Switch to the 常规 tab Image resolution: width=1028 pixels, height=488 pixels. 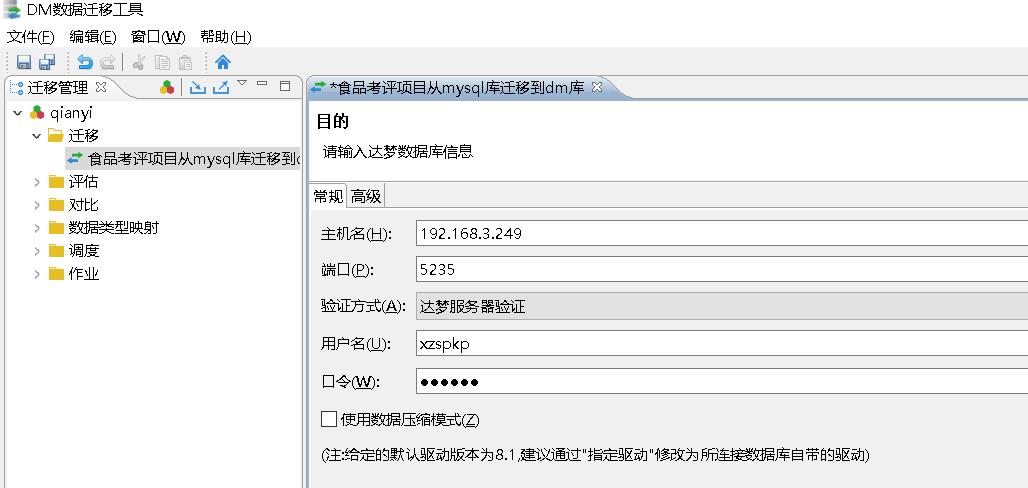(x=328, y=196)
